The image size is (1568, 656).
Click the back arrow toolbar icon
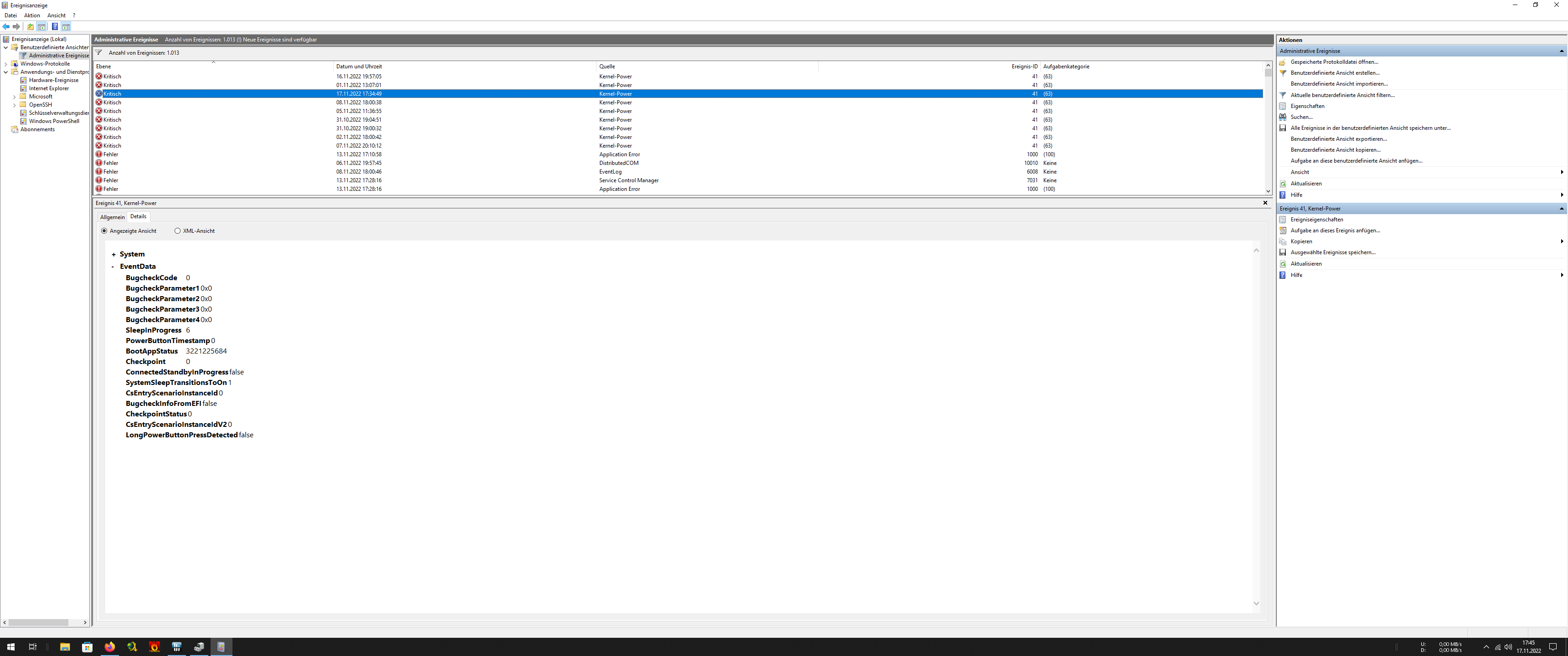click(6, 27)
